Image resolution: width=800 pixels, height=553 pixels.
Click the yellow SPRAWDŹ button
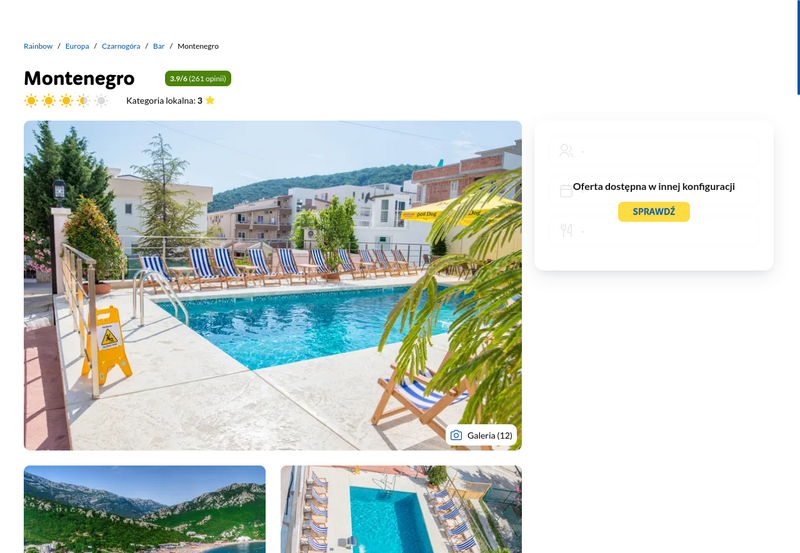[654, 212]
